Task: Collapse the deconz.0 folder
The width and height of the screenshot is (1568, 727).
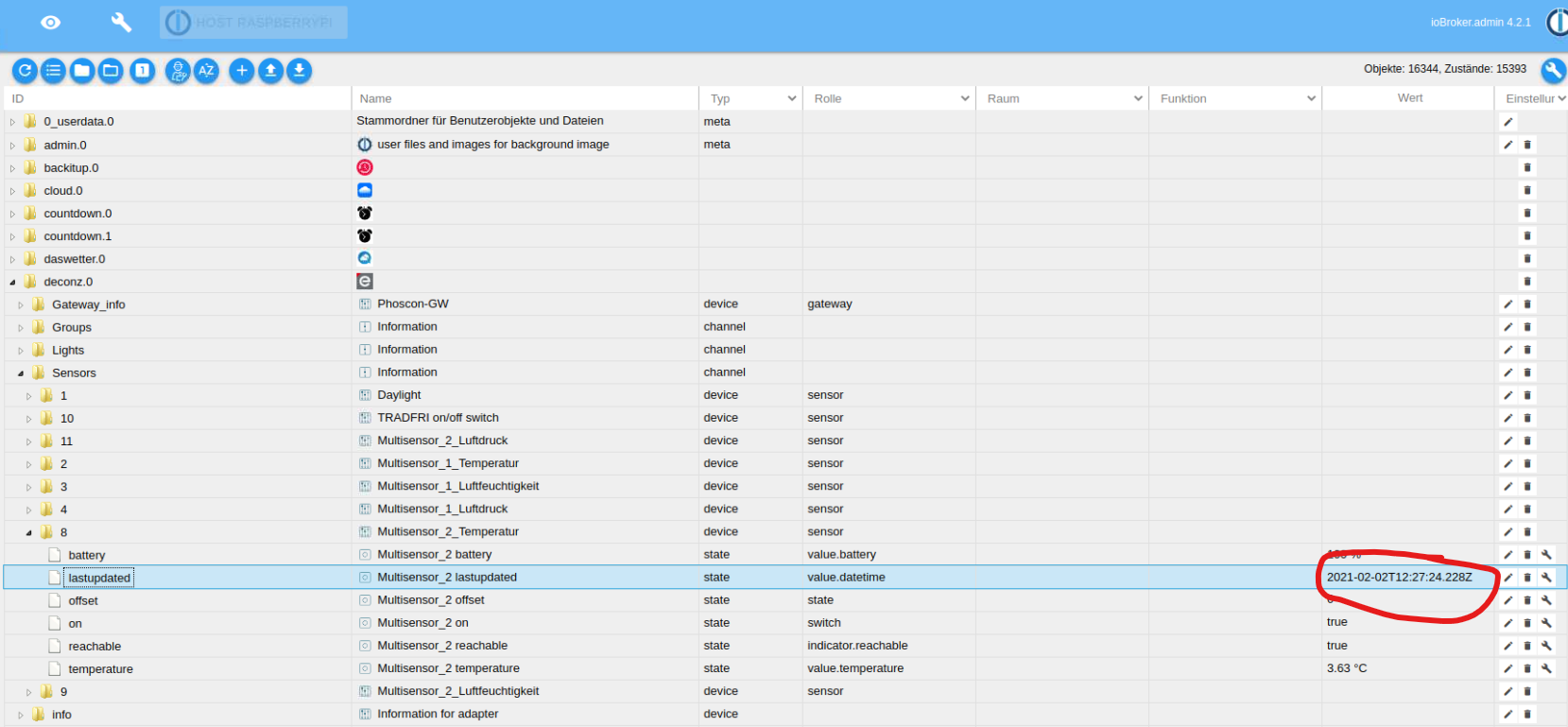Action: click(12, 282)
